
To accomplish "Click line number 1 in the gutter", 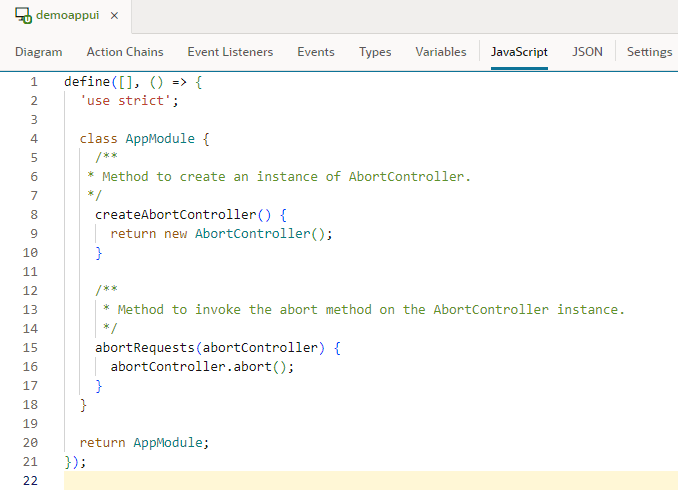I will pyautogui.click(x=34, y=82).
